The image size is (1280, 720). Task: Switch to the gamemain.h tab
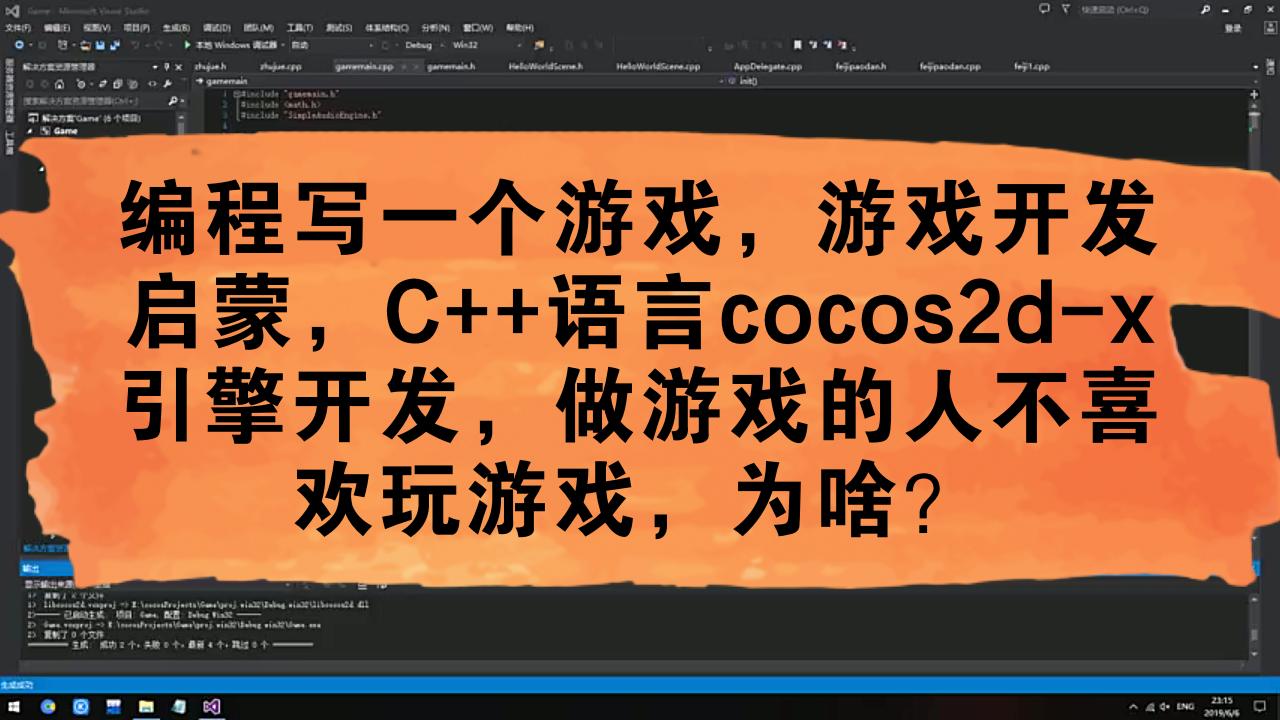tap(451, 66)
